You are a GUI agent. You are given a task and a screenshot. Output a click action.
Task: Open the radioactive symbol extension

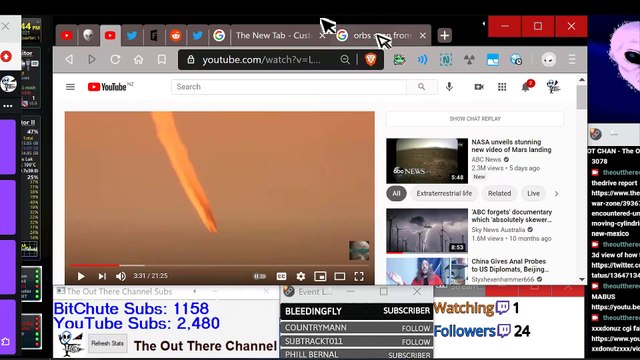(469, 60)
